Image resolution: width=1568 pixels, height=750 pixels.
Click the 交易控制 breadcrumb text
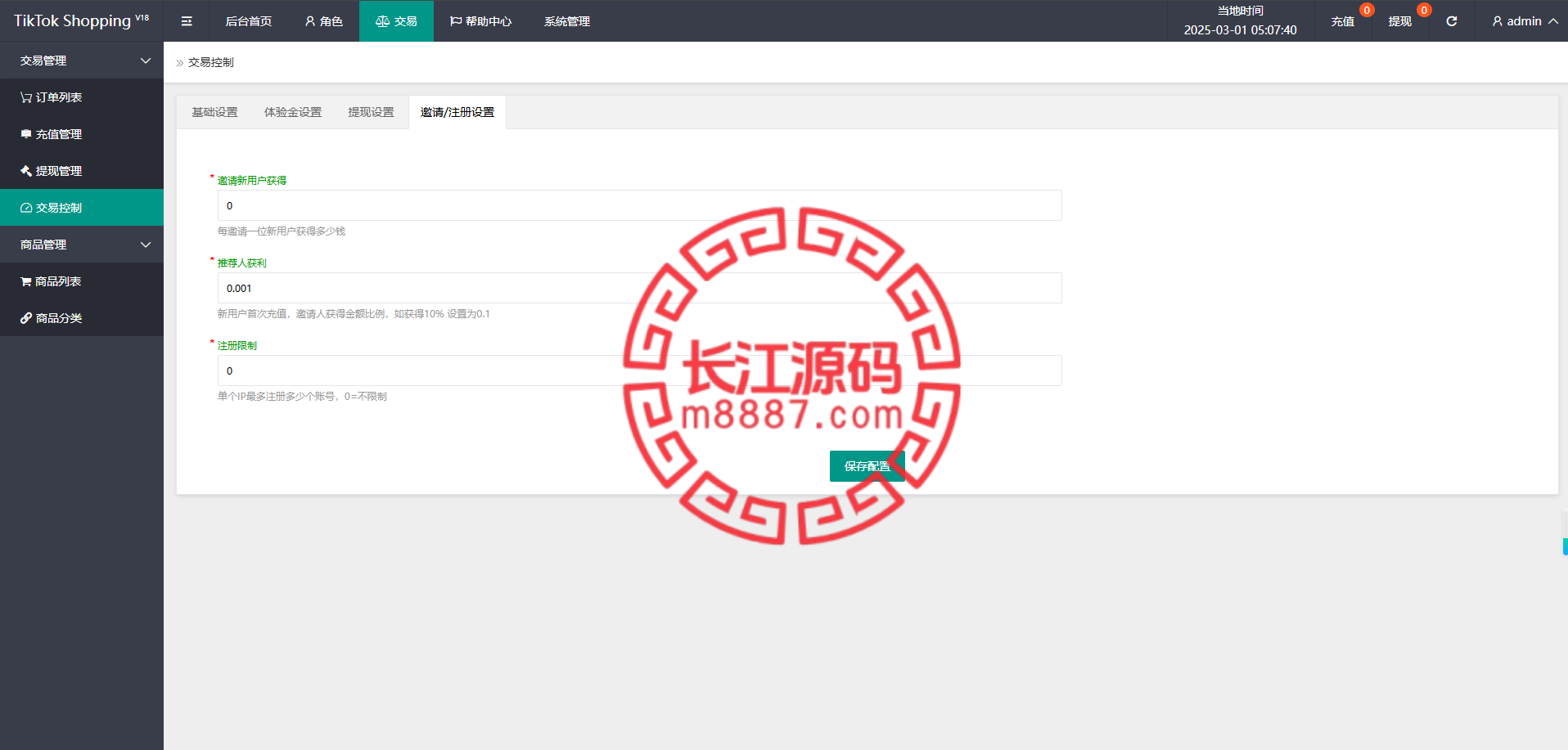point(211,62)
